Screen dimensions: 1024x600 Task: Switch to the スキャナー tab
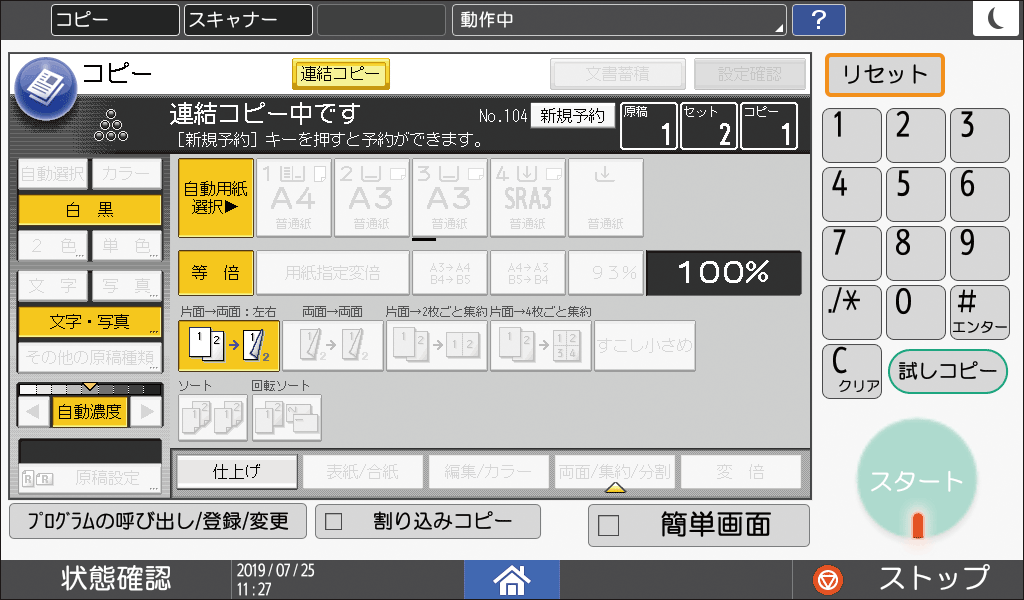click(x=247, y=19)
